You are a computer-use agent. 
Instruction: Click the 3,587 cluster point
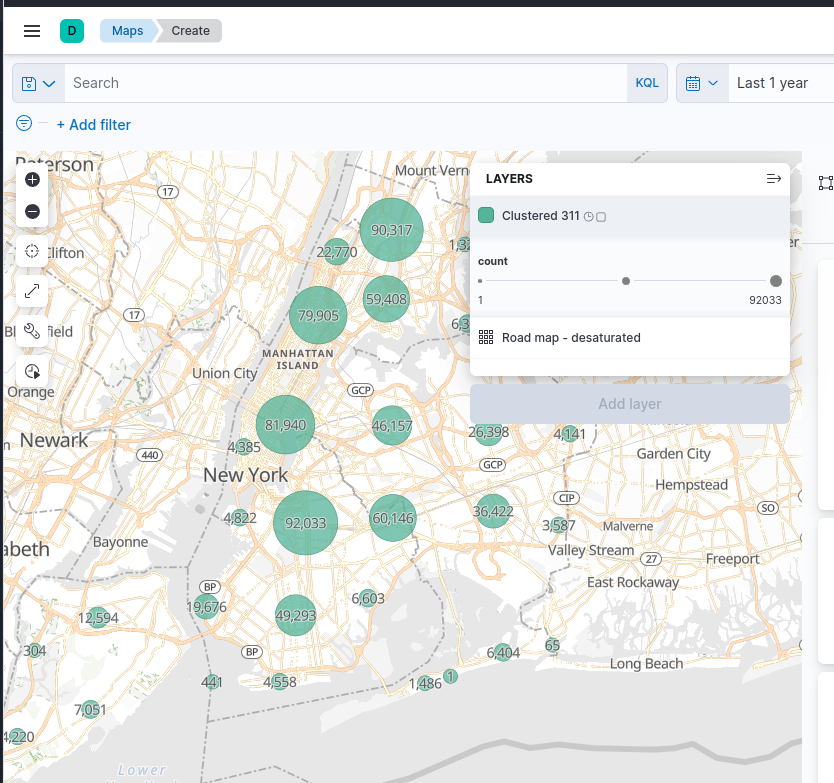(558, 525)
